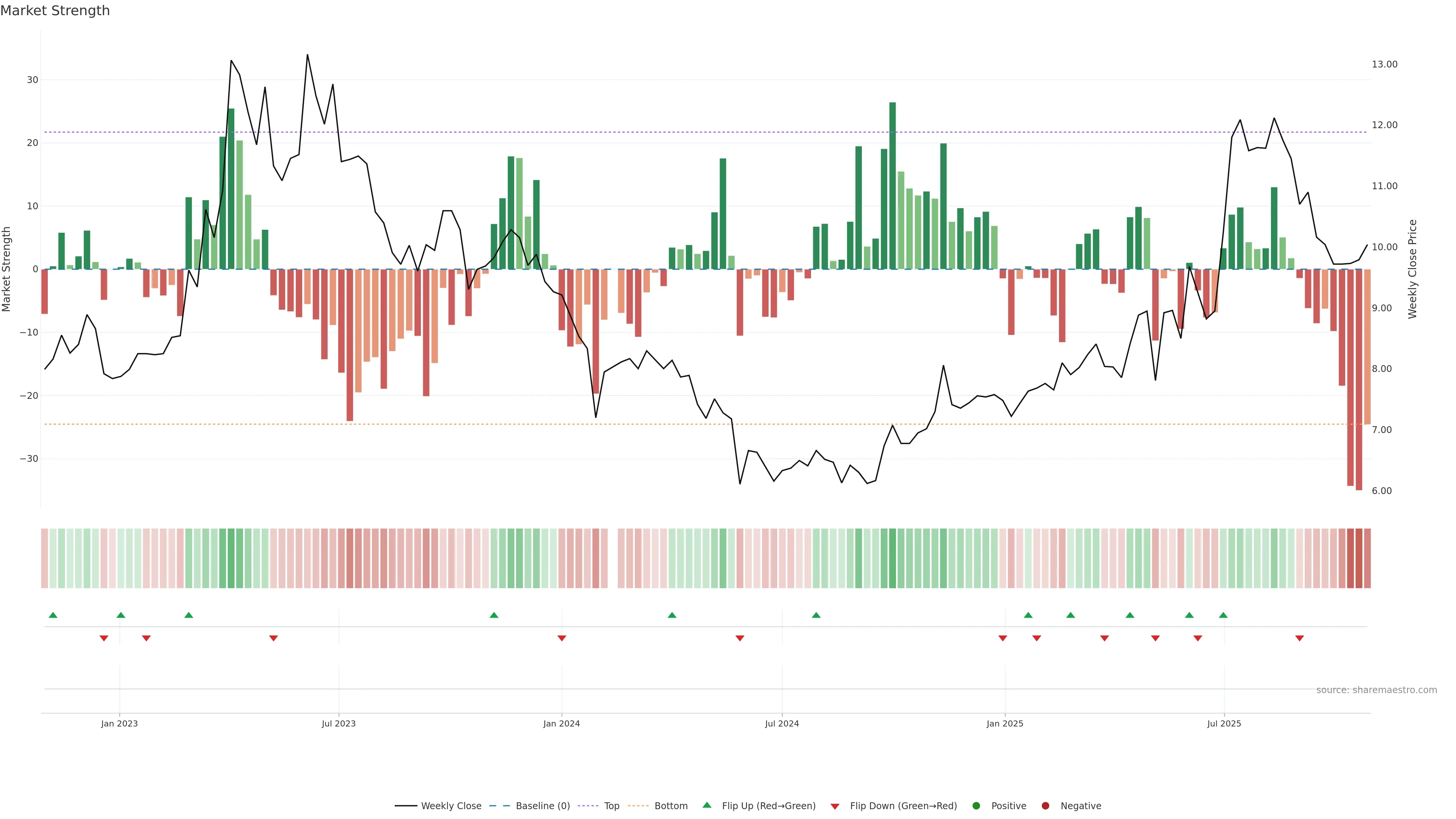
Task: Click the Jan 2023 x-axis label
Action: point(119,723)
